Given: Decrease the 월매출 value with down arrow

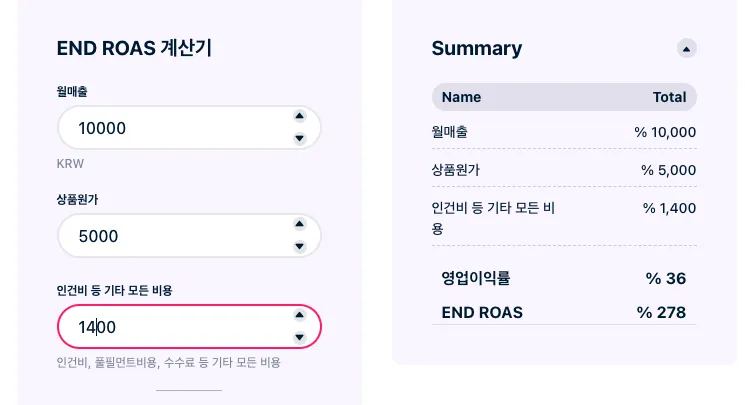Looking at the screenshot, I should point(299,138).
